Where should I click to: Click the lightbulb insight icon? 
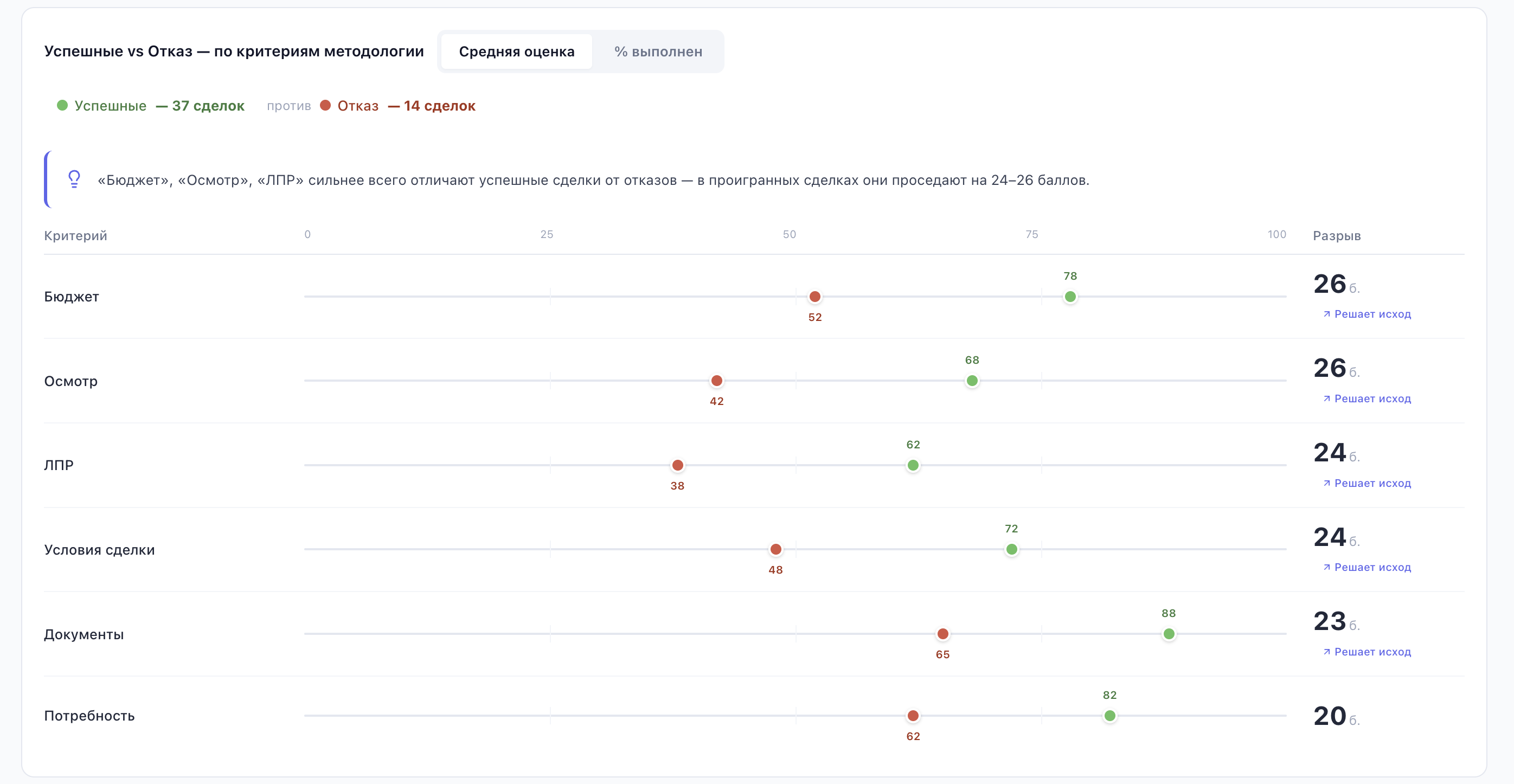tap(74, 179)
